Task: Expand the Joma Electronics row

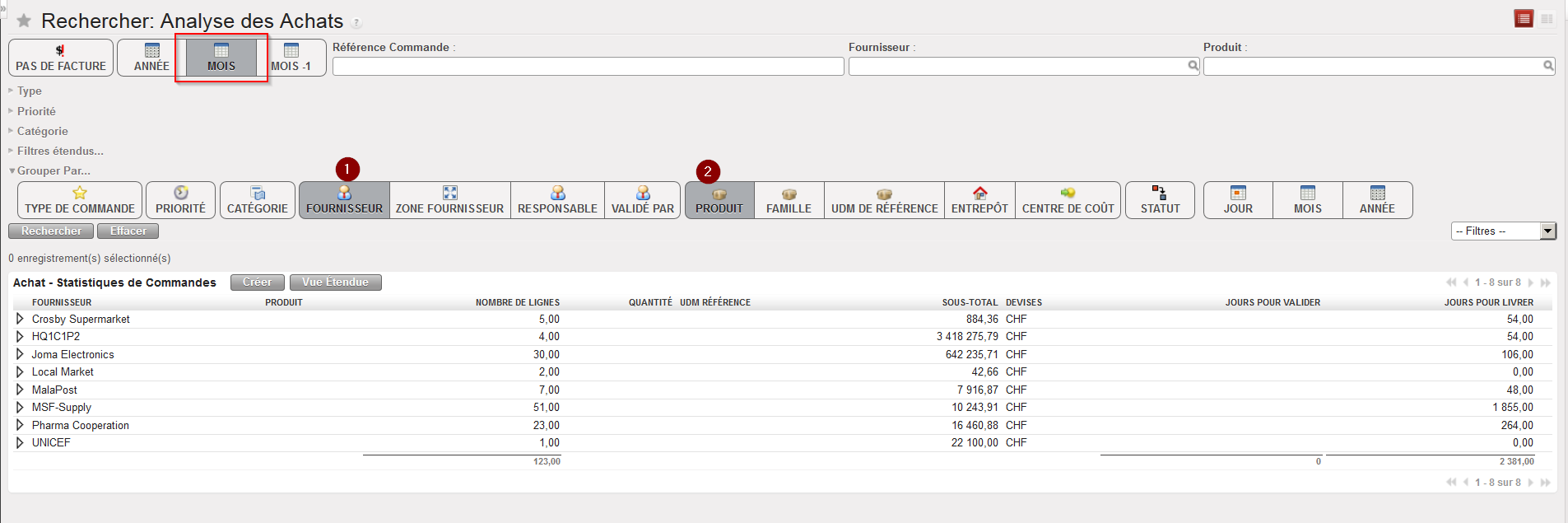Action: pyautogui.click(x=20, y=354)
